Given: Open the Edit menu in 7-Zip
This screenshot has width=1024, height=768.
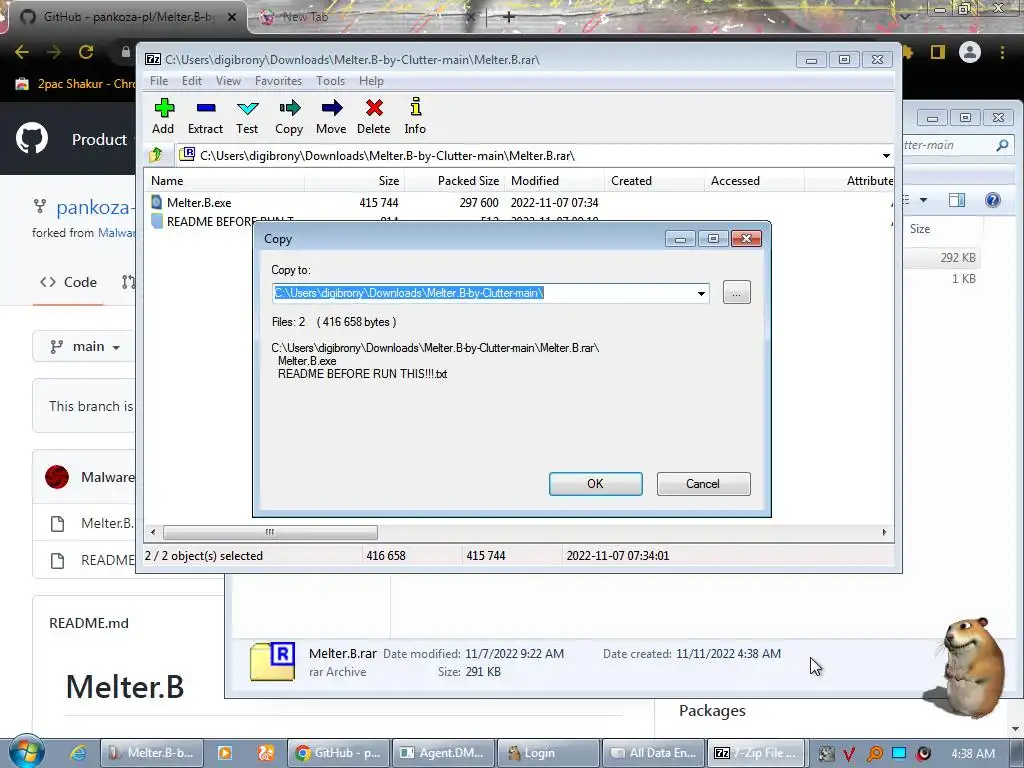Looking at the screenshot, I should coord(191,81).
